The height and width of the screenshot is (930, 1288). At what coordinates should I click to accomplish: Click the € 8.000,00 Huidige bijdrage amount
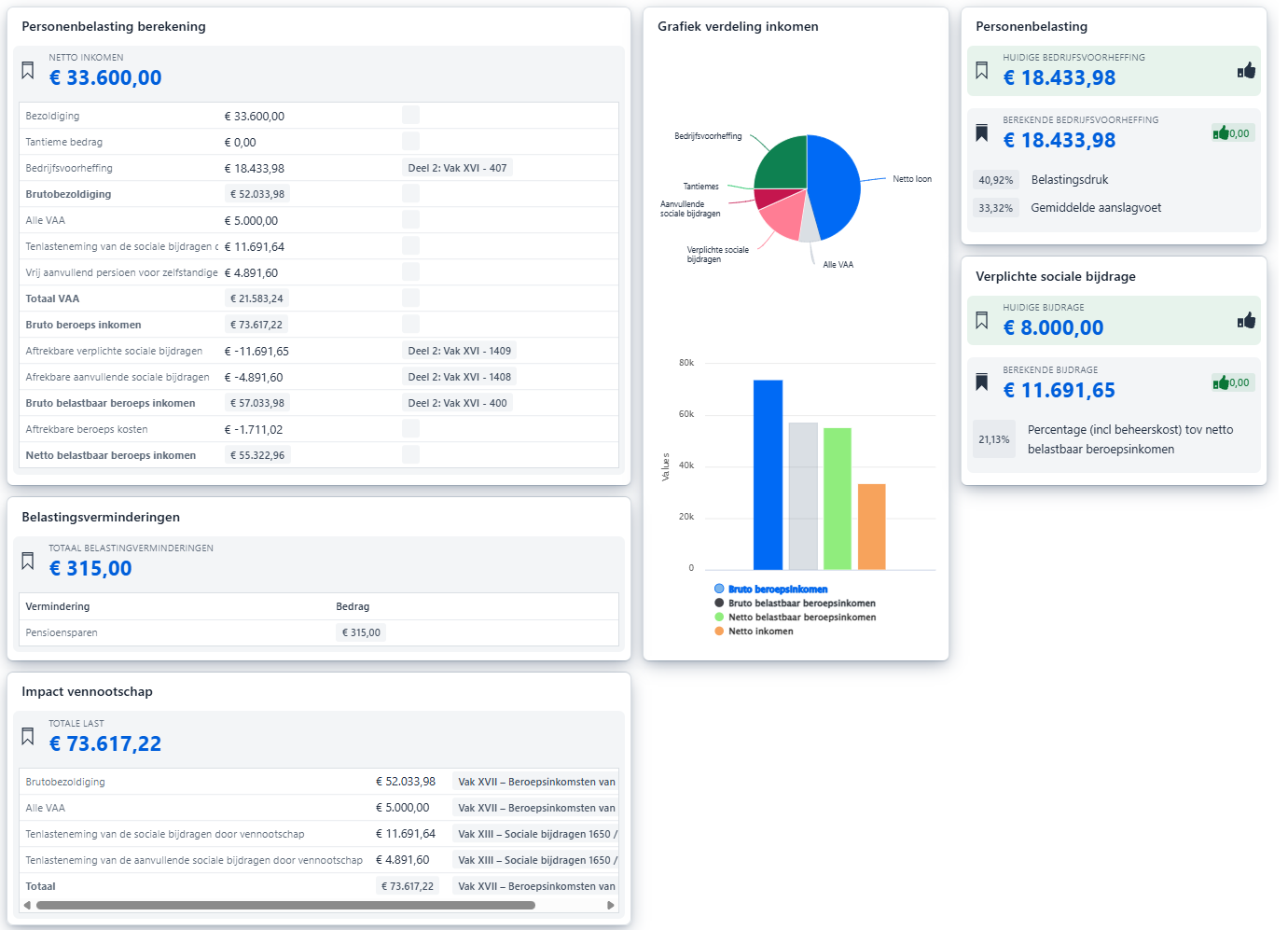click(1053, 327)
